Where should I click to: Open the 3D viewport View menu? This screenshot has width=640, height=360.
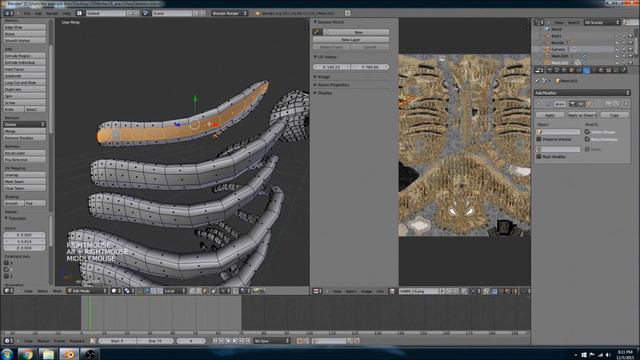[x=28, y=291]
